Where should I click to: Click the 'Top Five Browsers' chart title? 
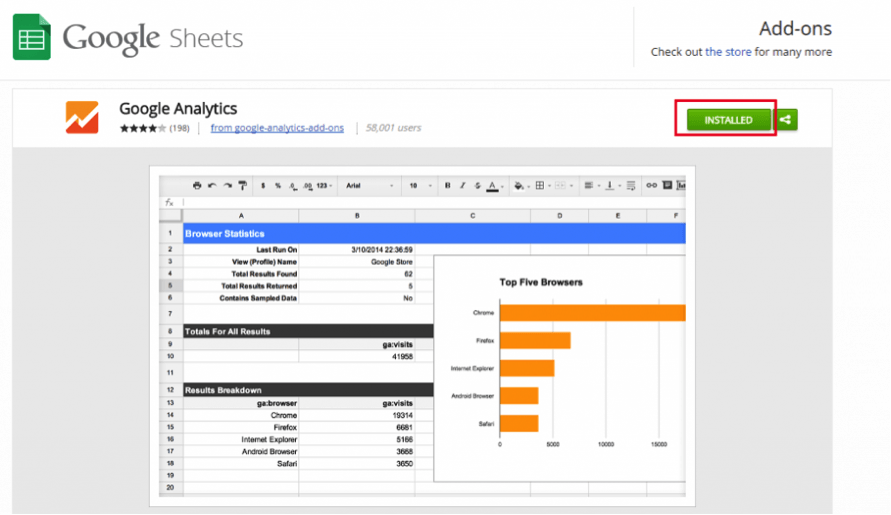(541, 282)
